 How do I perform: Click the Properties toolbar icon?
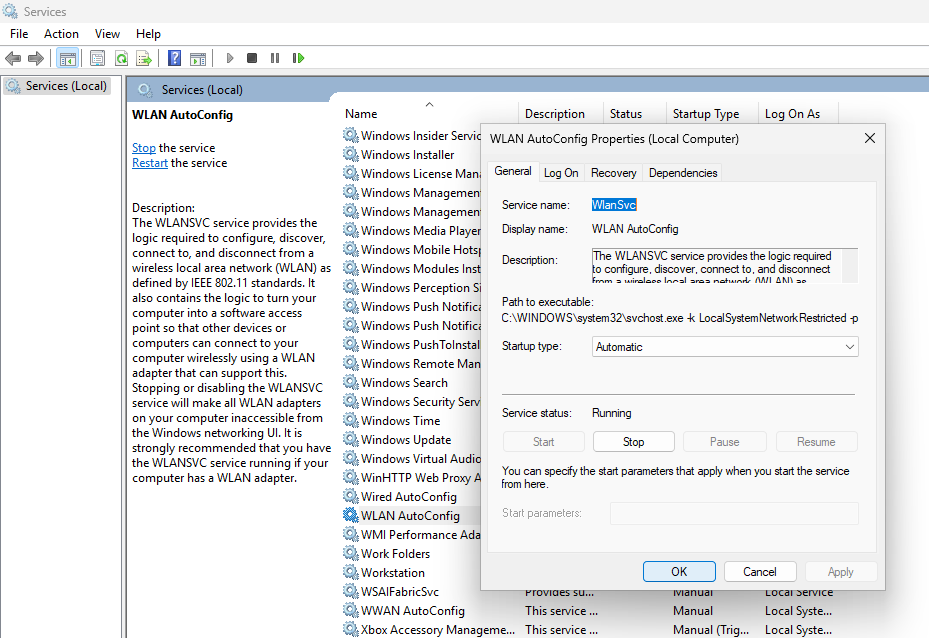point(97,58)
